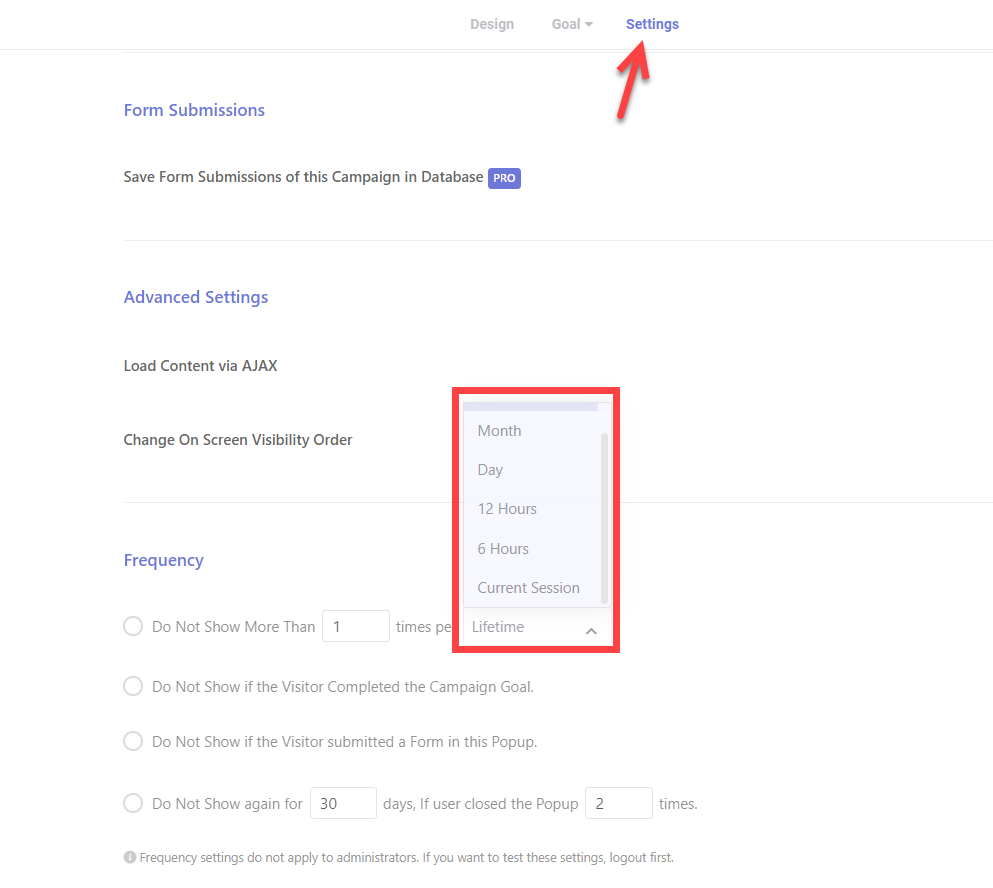Image resolution: width=993 pixels, height=888 pixels.
Task: Click the info icon by frequency note
Action: pos(130,857)
